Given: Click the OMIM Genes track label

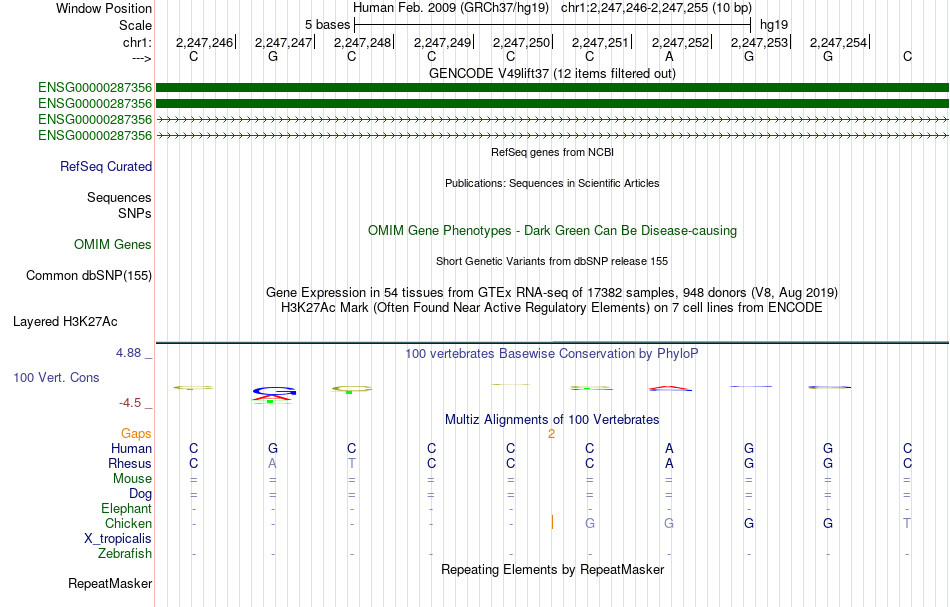Looking at the screenshot, I should [x=113, y=245].
